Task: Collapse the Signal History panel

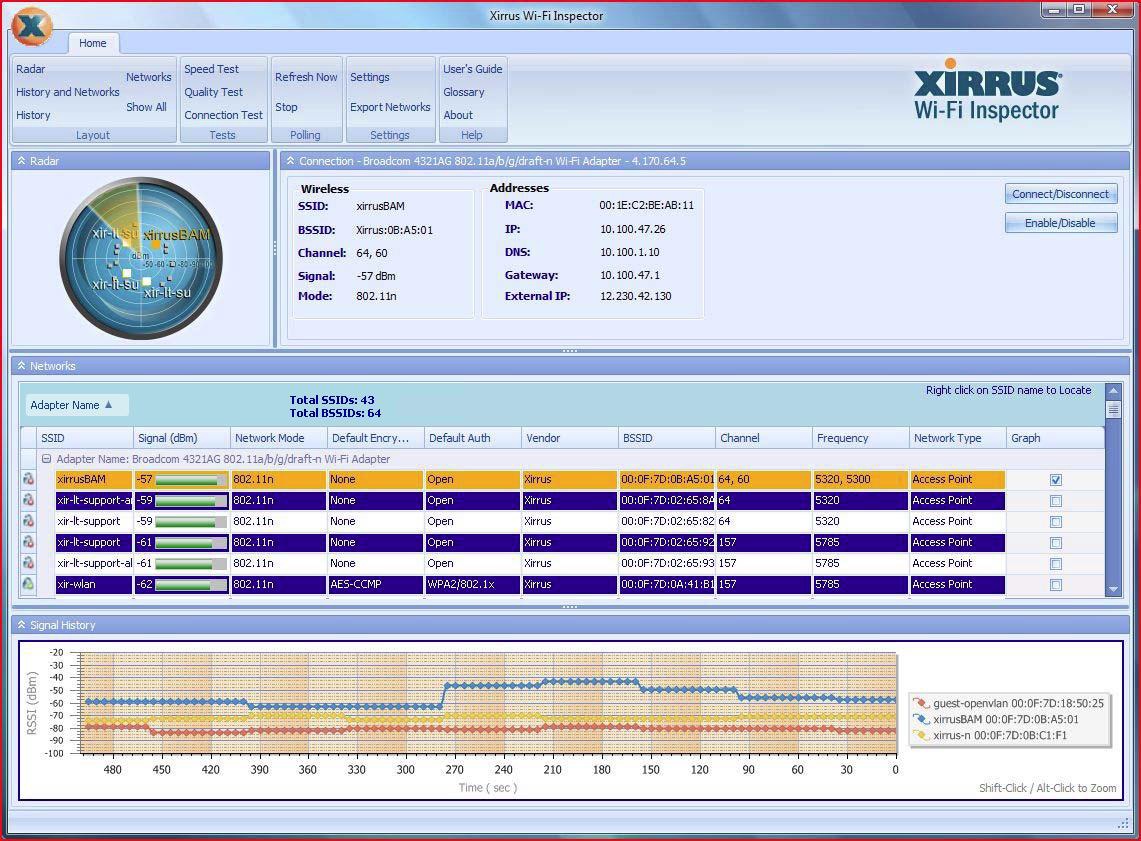Action: pos(22,625)
